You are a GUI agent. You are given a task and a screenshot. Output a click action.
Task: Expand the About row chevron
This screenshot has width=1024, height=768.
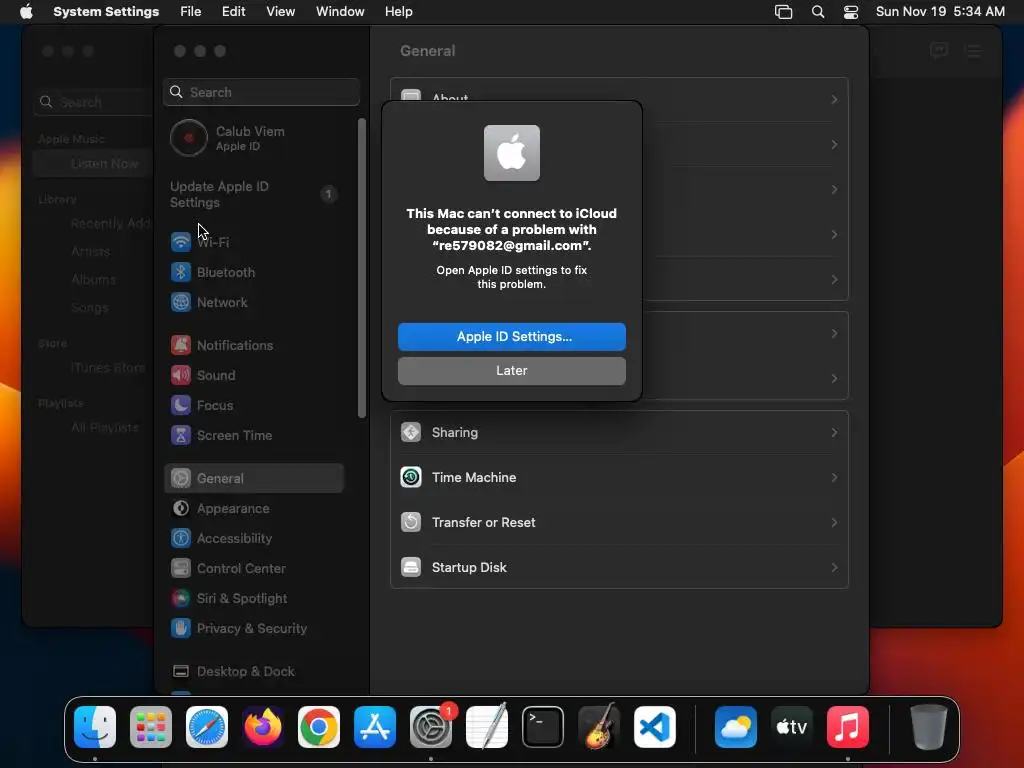[x=834, y=99]
